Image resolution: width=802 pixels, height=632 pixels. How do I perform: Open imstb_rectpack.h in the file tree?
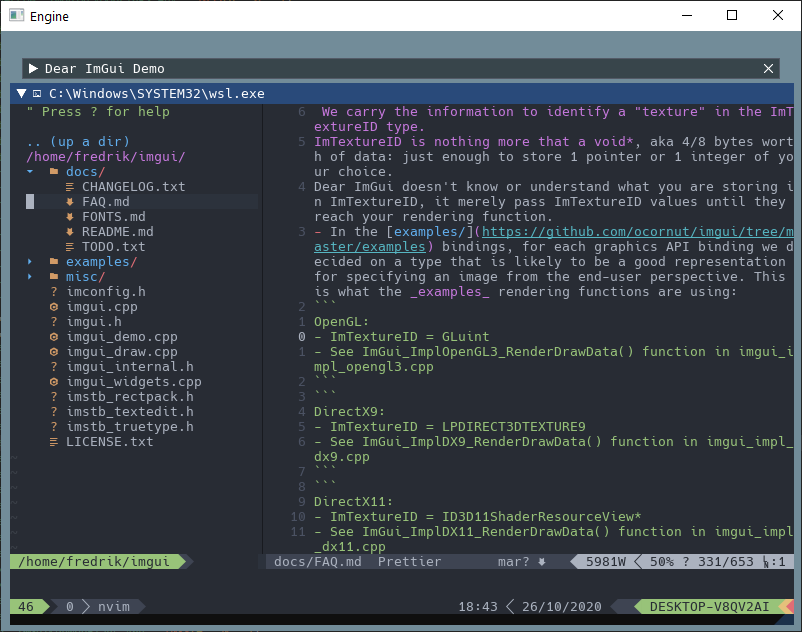pos(130,397)
